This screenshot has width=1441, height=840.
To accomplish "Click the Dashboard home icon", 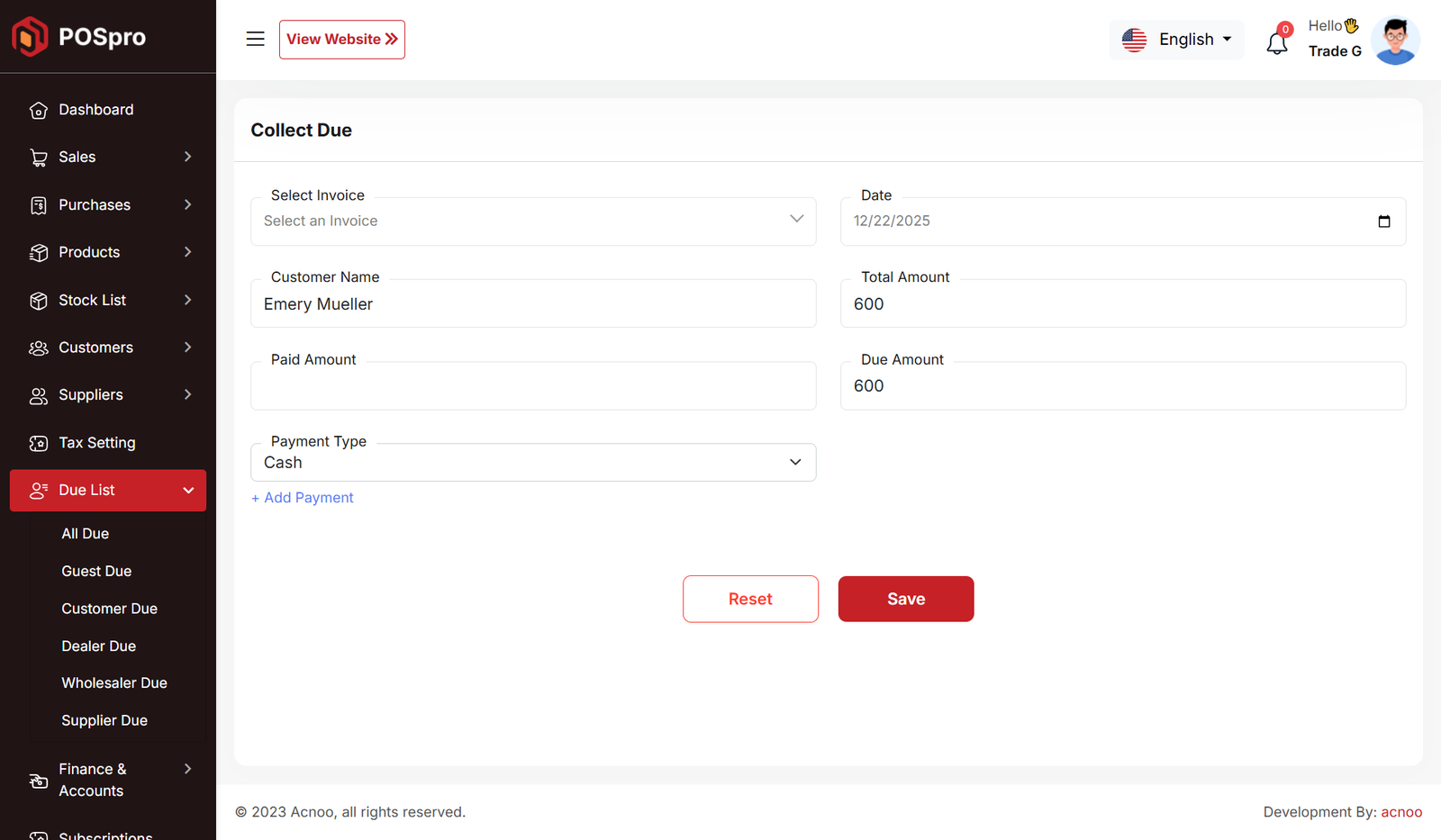I will tap(38, 110).
